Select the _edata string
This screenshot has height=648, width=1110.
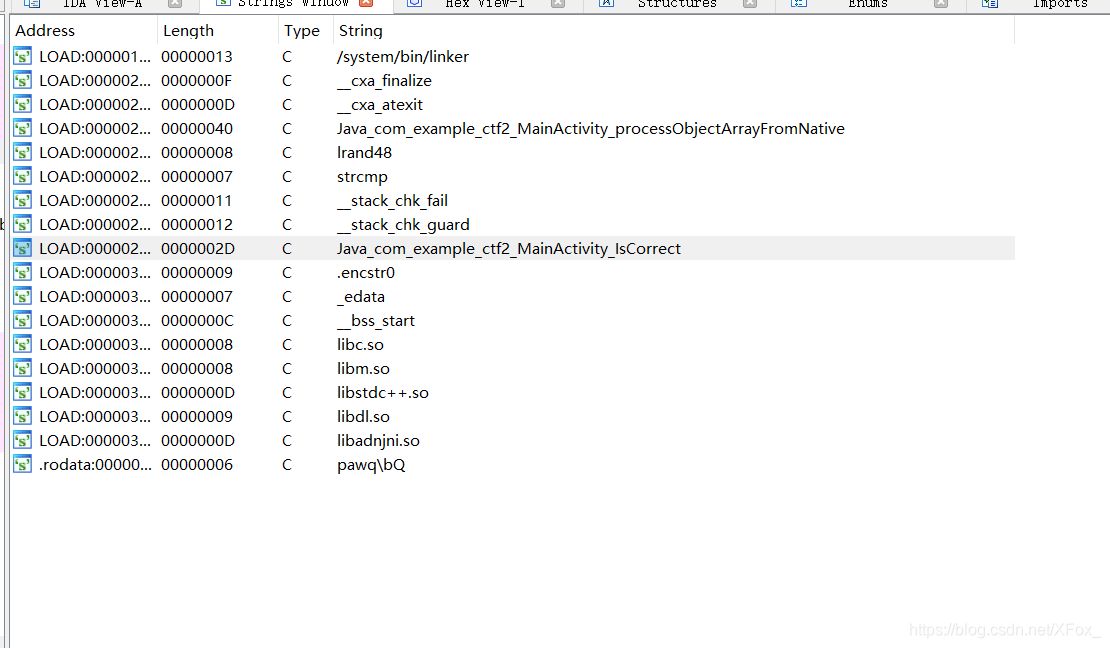click(361, 297)
